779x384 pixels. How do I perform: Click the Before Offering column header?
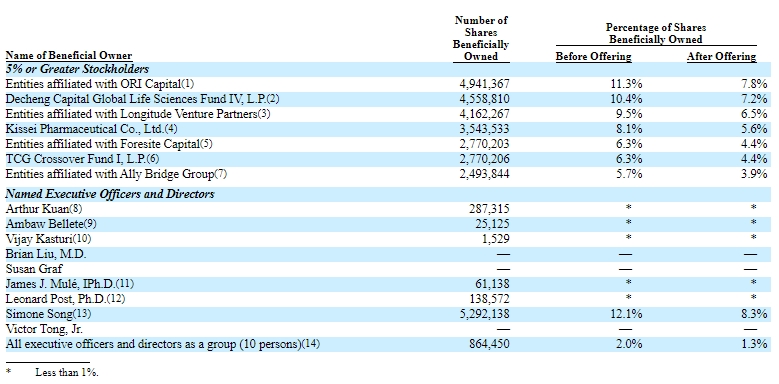click(593, 56)
